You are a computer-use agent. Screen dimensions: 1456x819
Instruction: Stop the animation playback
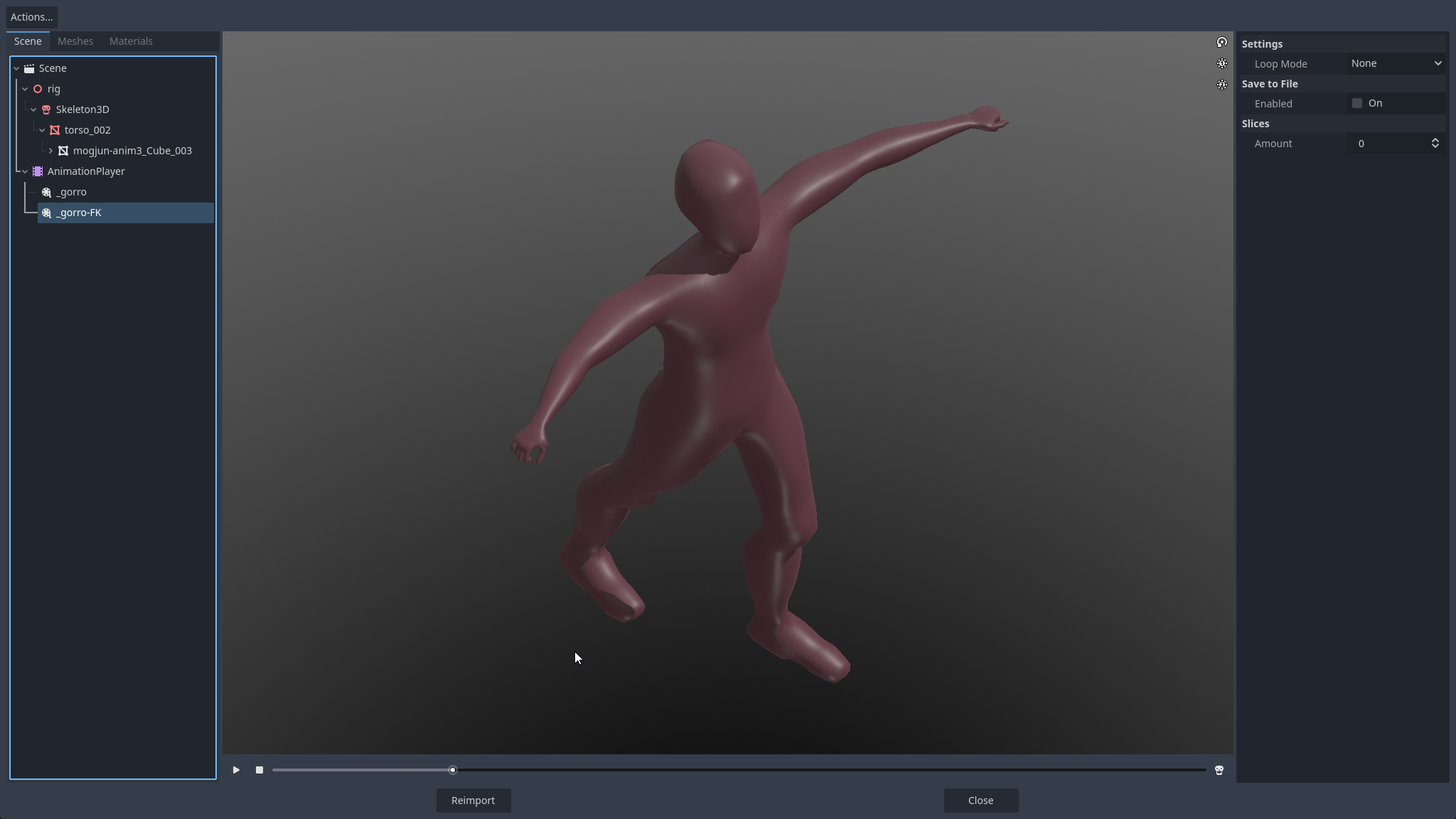tap(259, 770)
